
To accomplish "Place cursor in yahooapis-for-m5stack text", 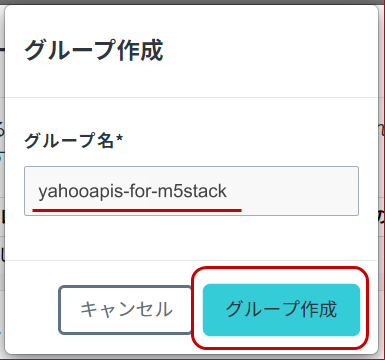I will tap(132, 192).
